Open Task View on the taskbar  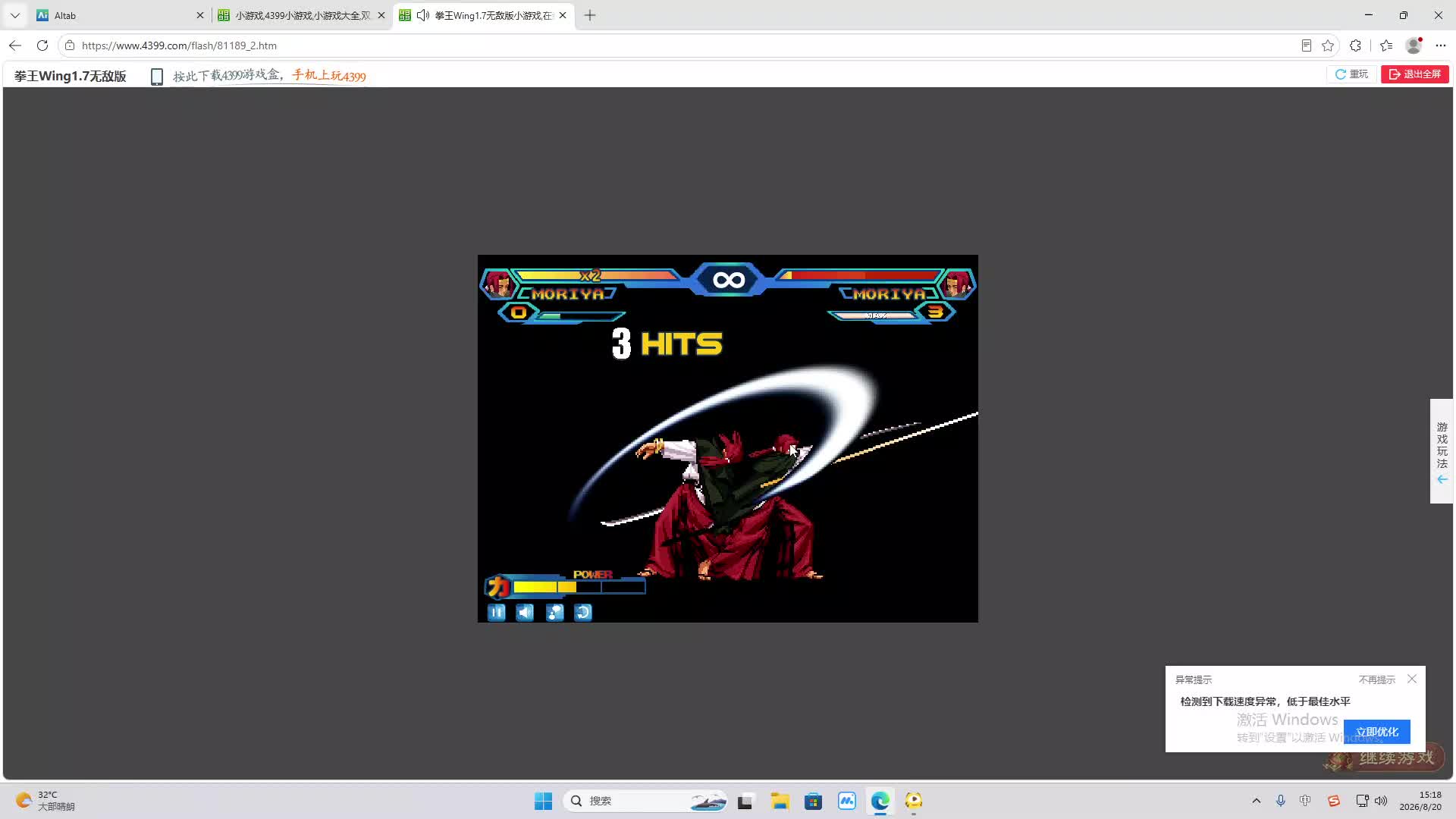tap(745, 801)
